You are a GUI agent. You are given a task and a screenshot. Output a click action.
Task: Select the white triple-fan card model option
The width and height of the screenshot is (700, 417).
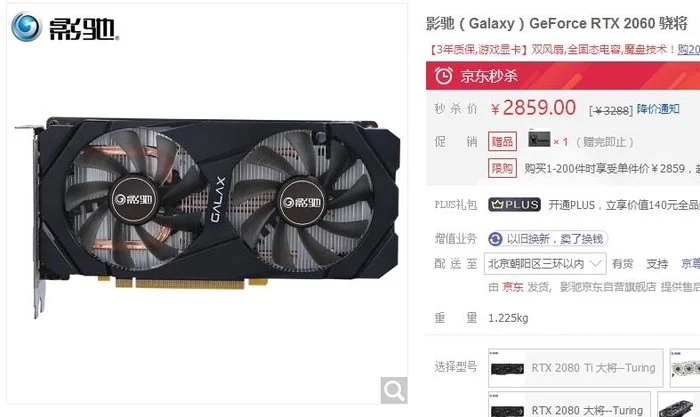685,368
